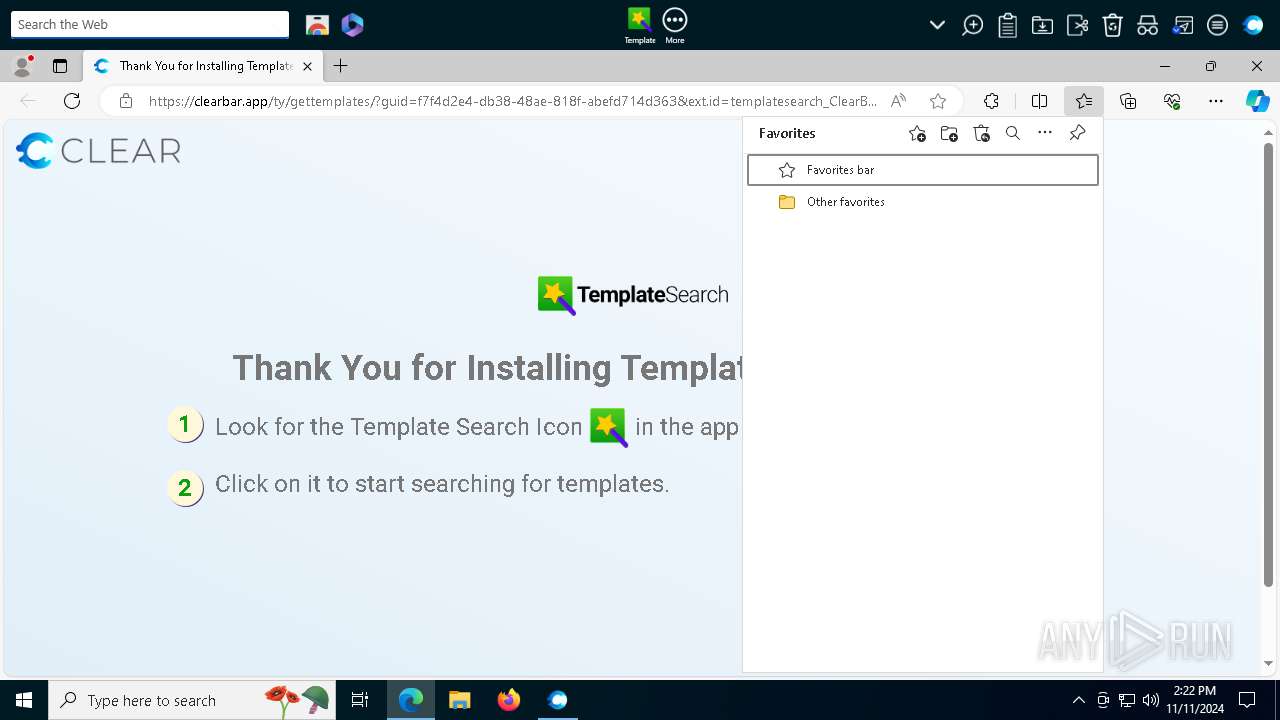Open the Copilot sidebar icon
The height and width of the screenshot is (720, 1280).
tap(1257, 101)
